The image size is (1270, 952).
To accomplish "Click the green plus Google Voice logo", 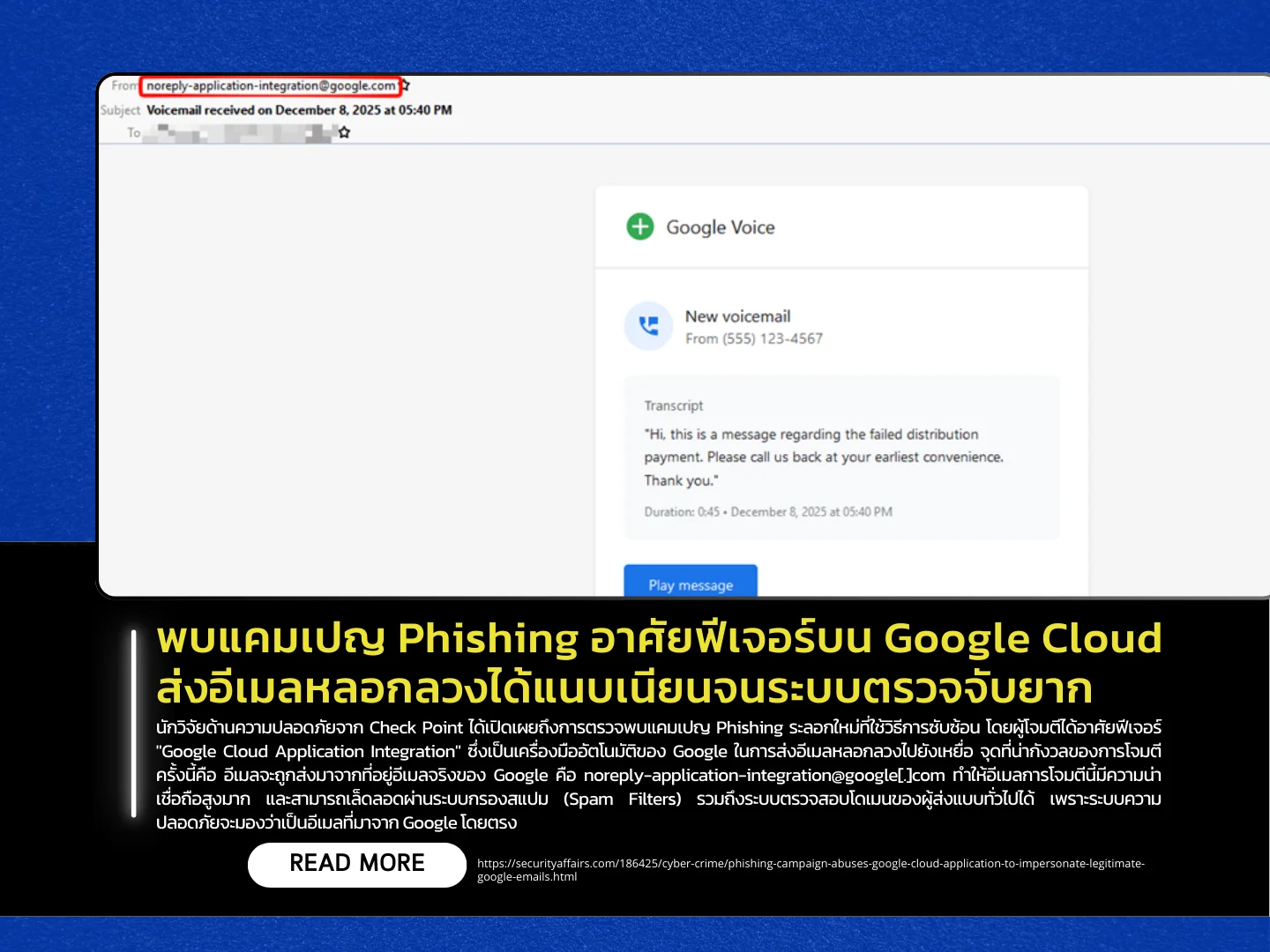I will pyautogui.click(x=640, y=227).
